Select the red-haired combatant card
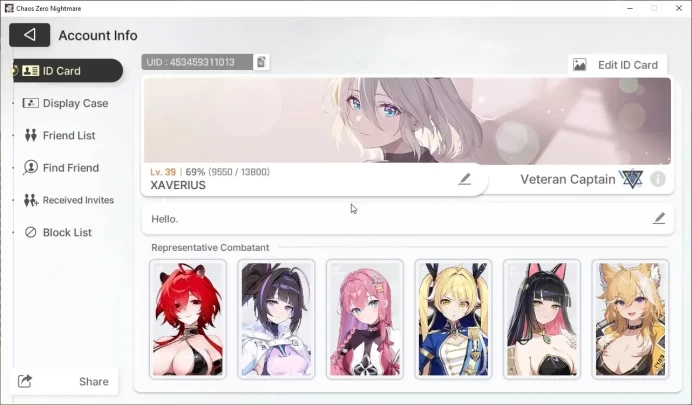 [x=188, y=319]
